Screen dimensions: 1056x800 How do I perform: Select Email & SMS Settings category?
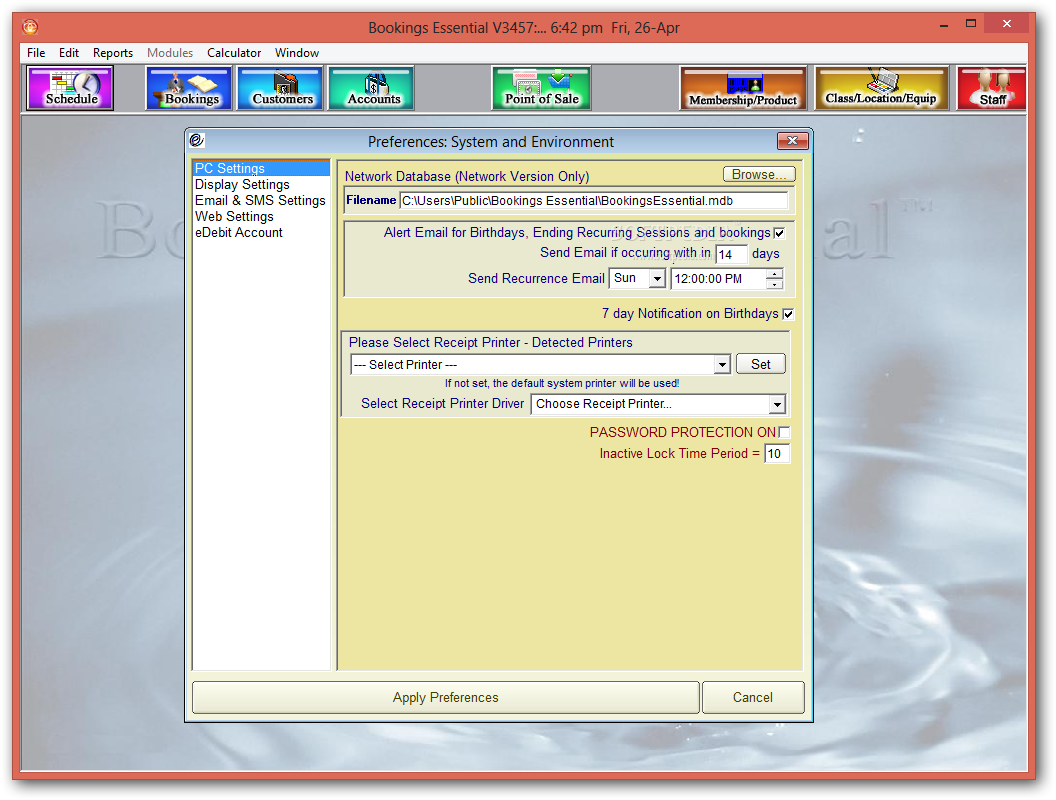click(x=261, y=200)
